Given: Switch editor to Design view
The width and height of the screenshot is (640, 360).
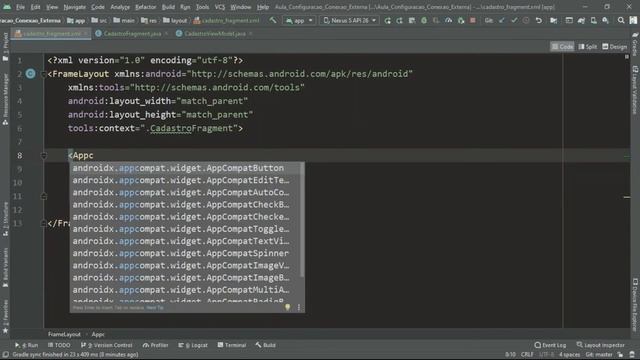Looking at the screenshot, I should 615,47.
